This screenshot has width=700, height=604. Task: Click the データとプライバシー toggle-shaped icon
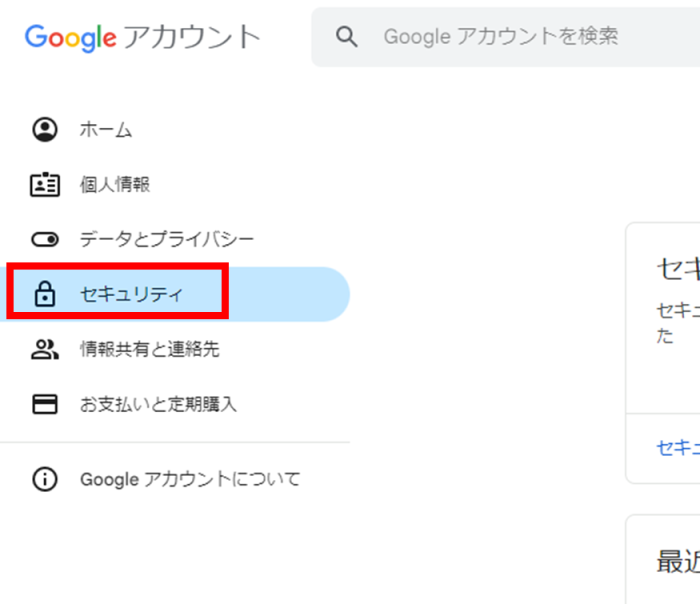(x=45, y=240)
